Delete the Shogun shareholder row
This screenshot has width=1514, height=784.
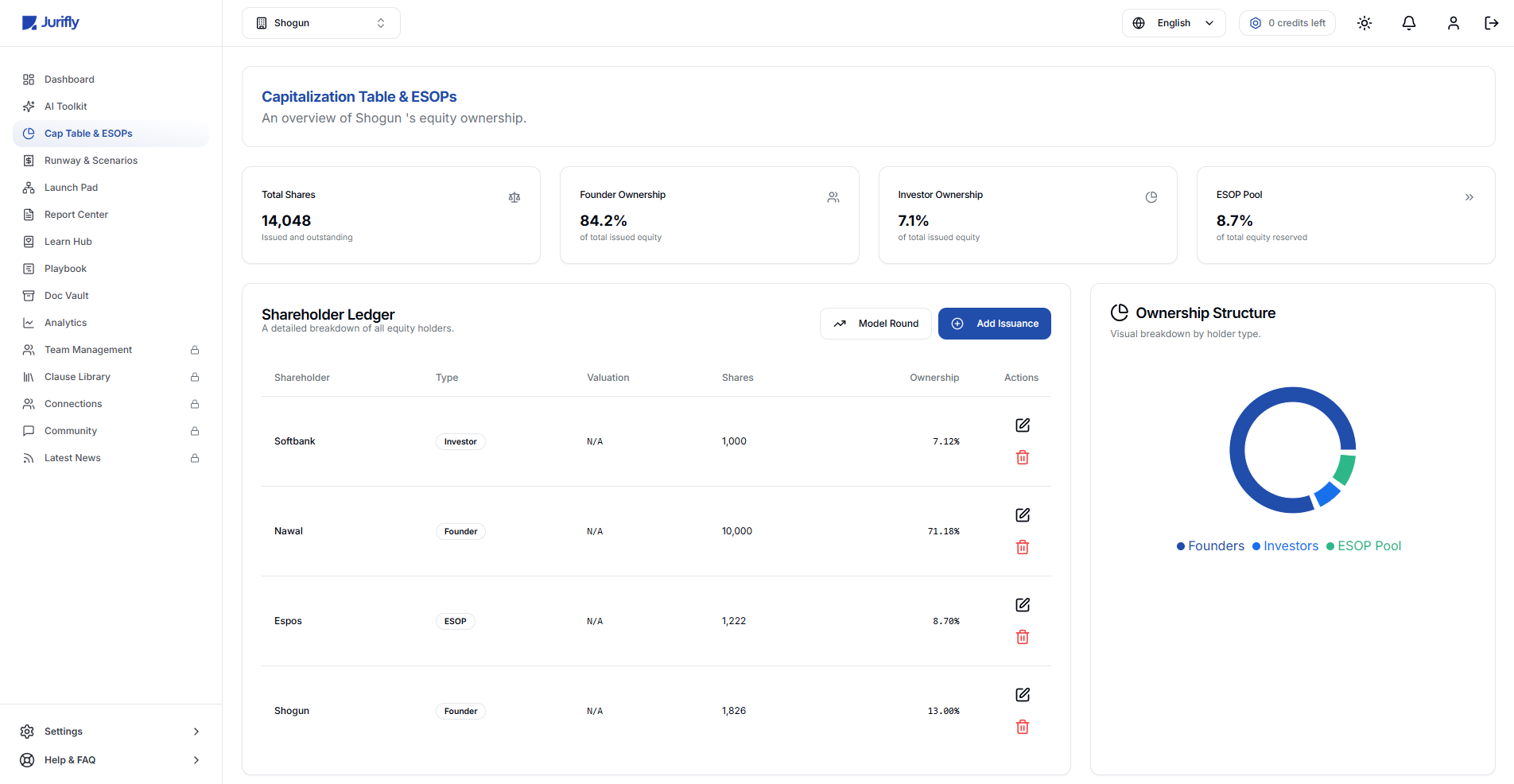coord(1023,727)
